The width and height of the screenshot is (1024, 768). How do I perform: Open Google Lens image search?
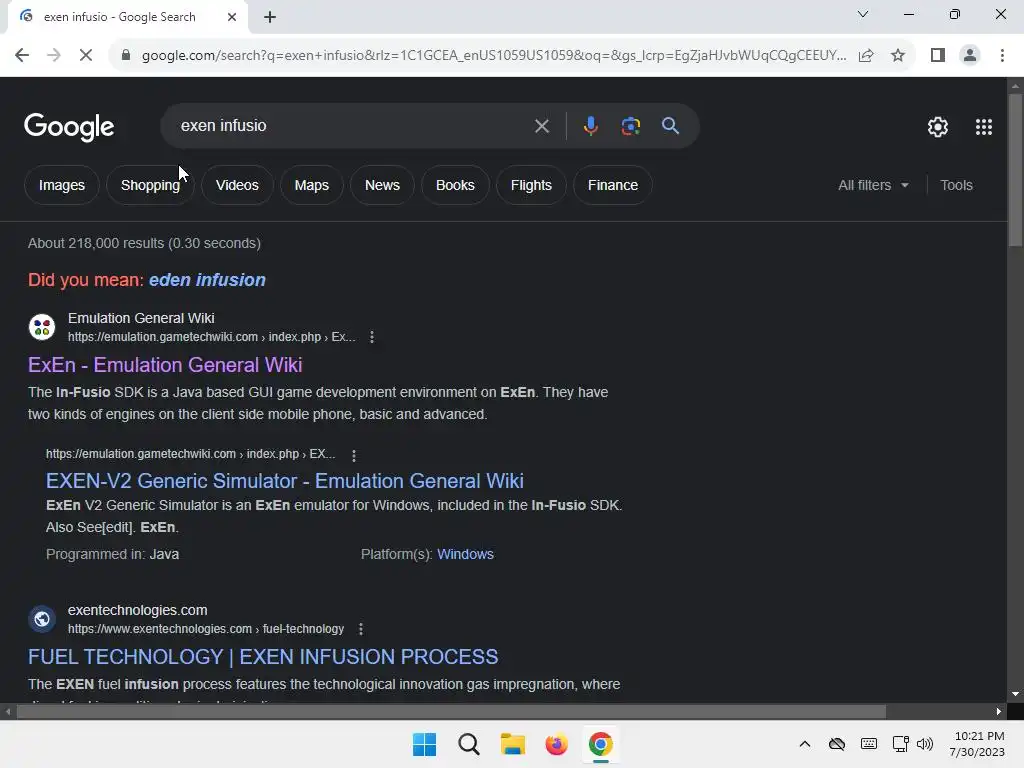(x=630, y=126)
